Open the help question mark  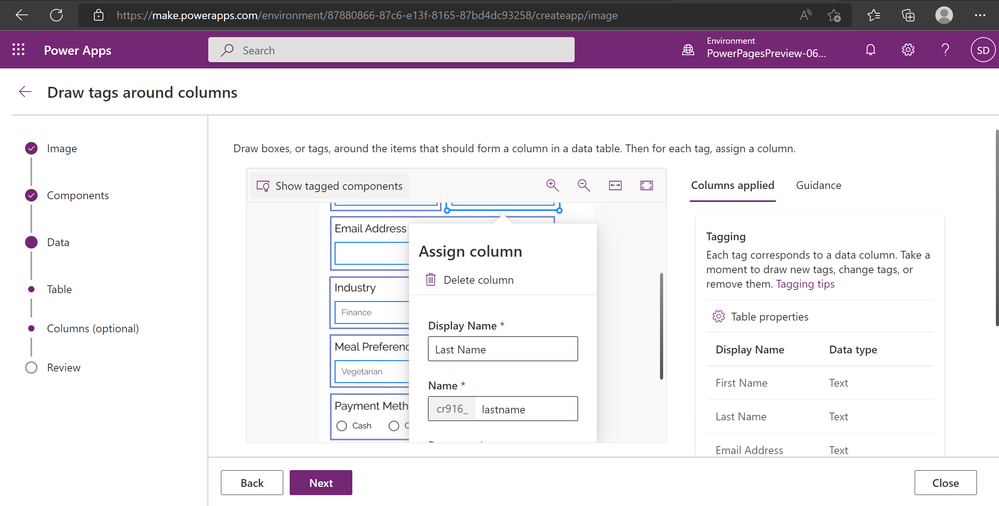[x=945, y=50]
